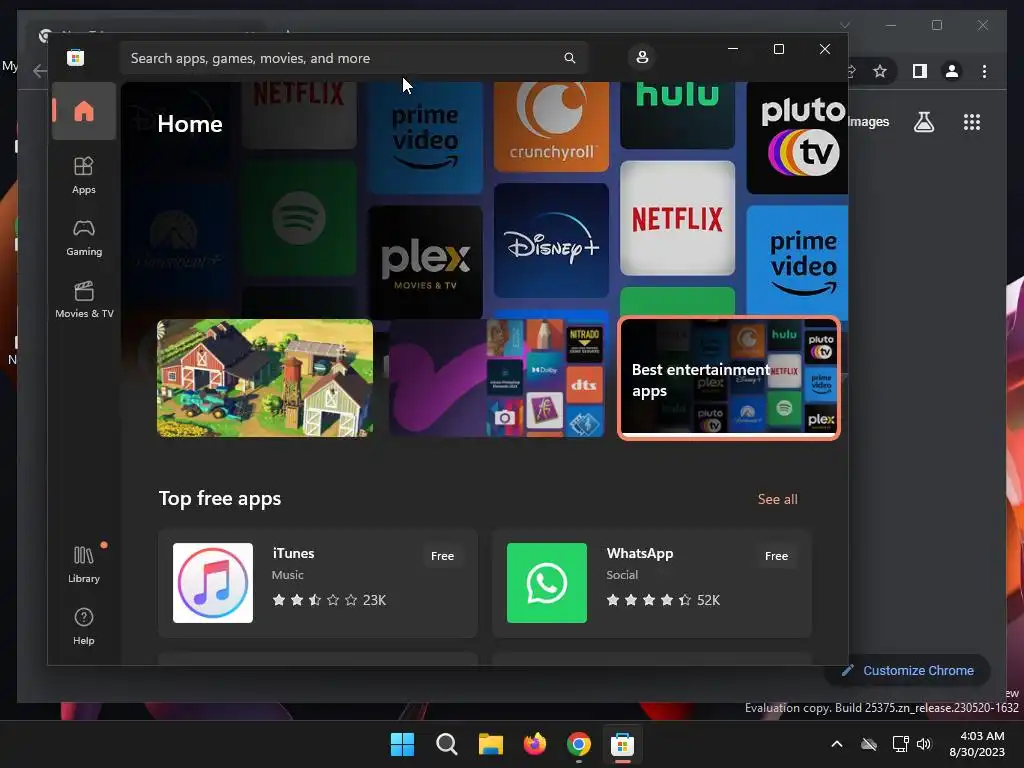The width and height of the screenshot is (1024, 768).
Task: Click the Hulu tile in the banner
Action: pyautogui.click(x=677, y=116)
